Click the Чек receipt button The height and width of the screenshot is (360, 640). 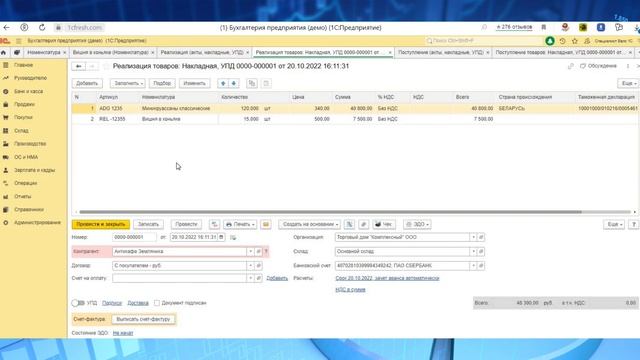pyautogui.click(x=384, y=224)
